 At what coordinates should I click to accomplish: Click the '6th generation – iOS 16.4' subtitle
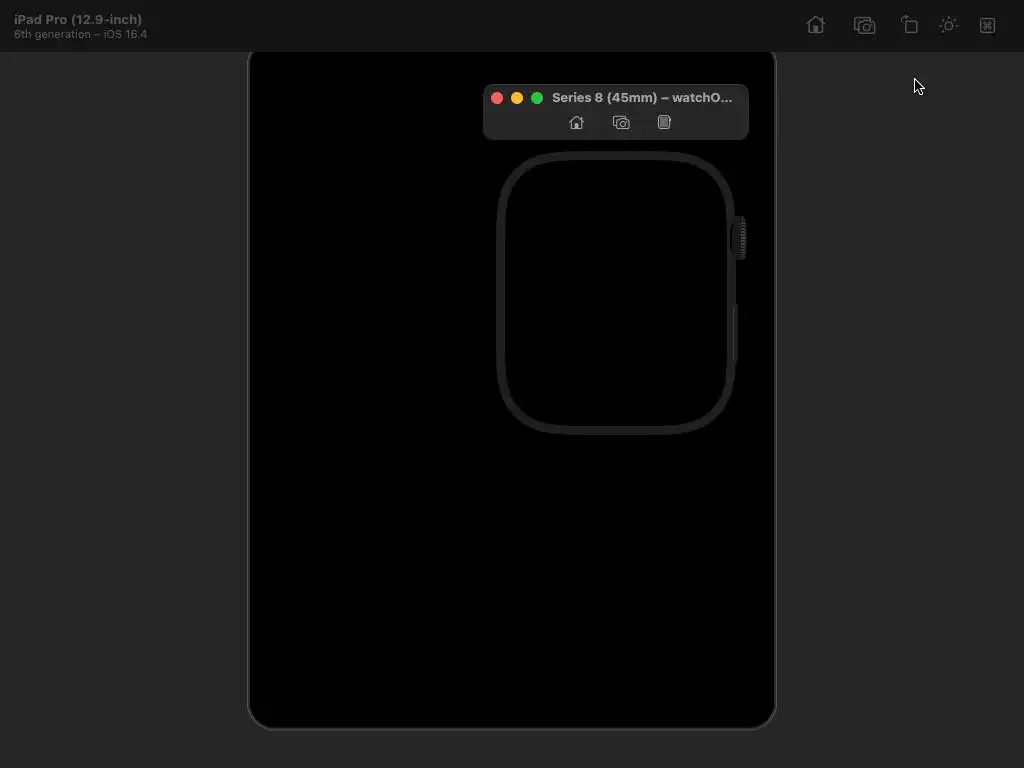point(80,35)
